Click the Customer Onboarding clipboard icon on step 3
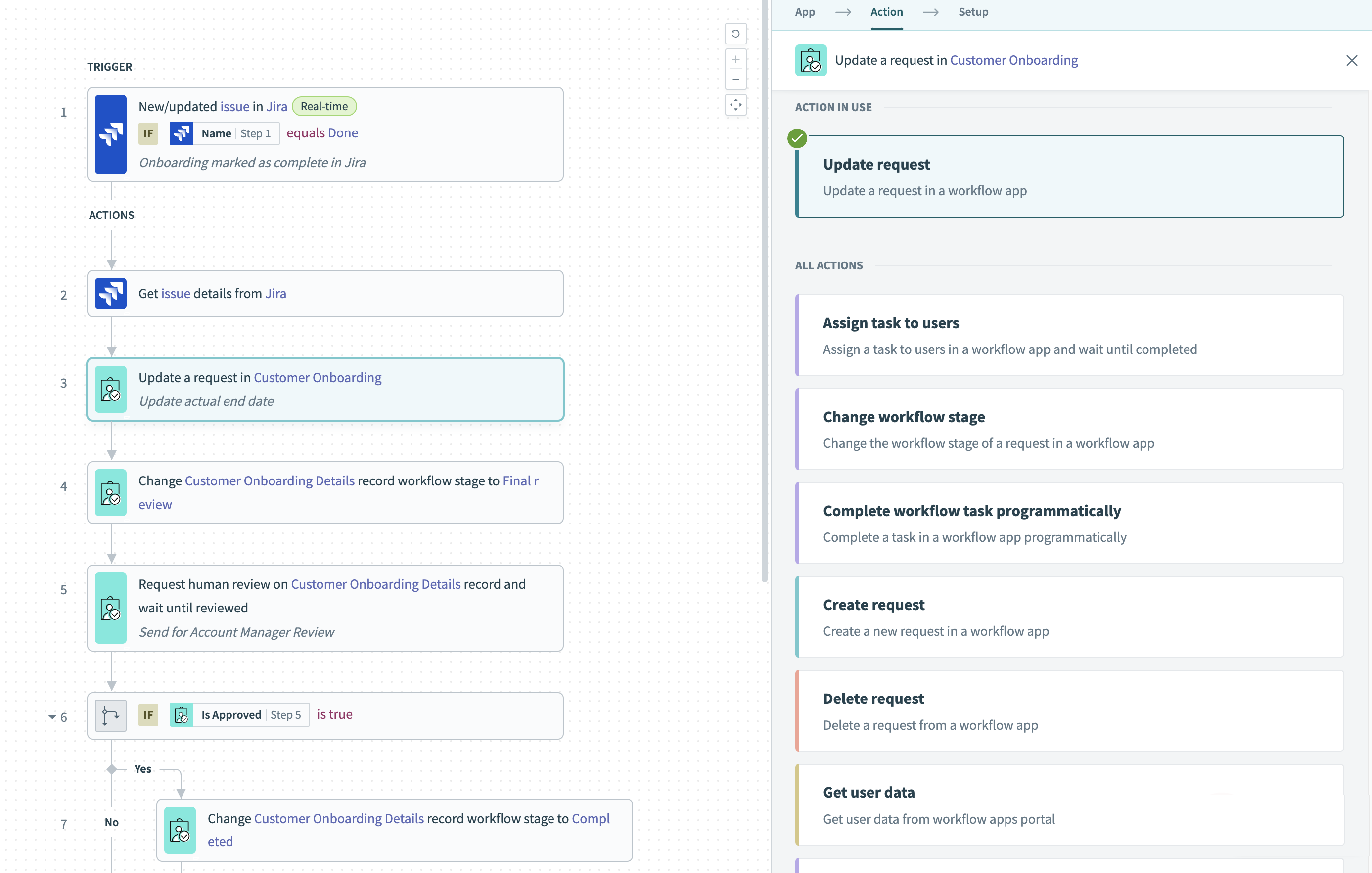 click(111, 389)
